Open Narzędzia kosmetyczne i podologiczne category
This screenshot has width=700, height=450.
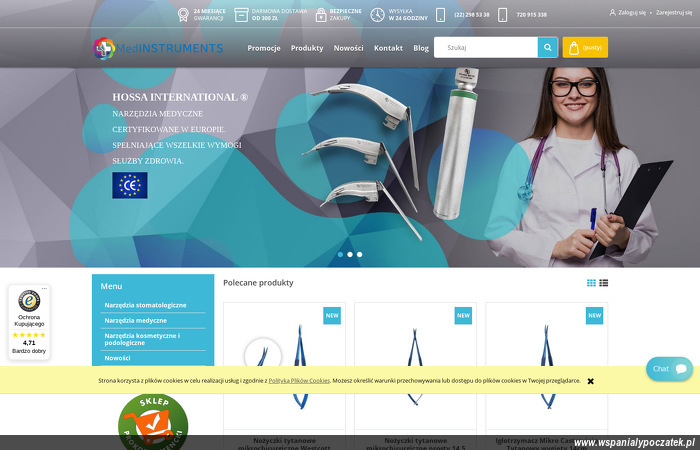point(142,339)
